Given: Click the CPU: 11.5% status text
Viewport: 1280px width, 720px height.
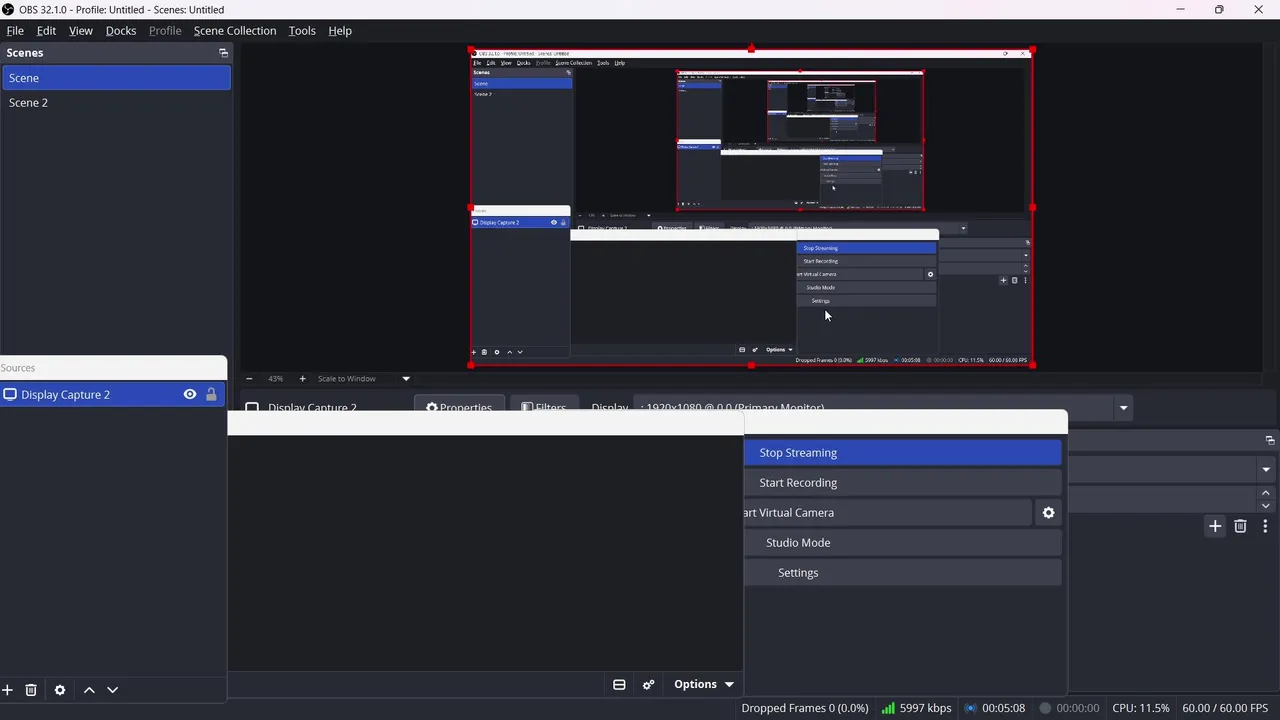Looking at the screenshot, I should (1140, 708).
